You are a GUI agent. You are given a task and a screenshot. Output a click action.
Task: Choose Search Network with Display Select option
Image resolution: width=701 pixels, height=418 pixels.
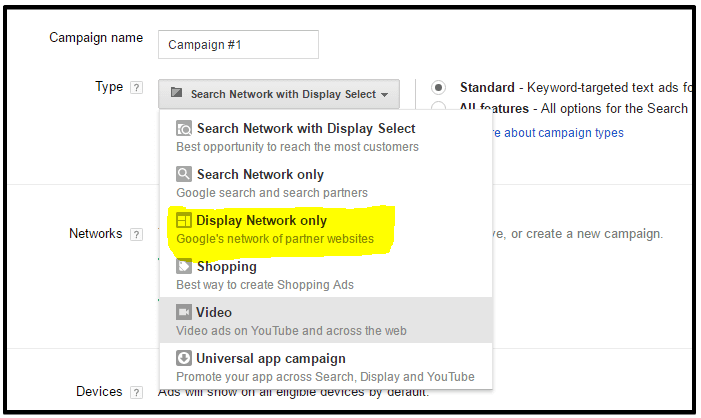pyautogui.click(x=326, y=137)
